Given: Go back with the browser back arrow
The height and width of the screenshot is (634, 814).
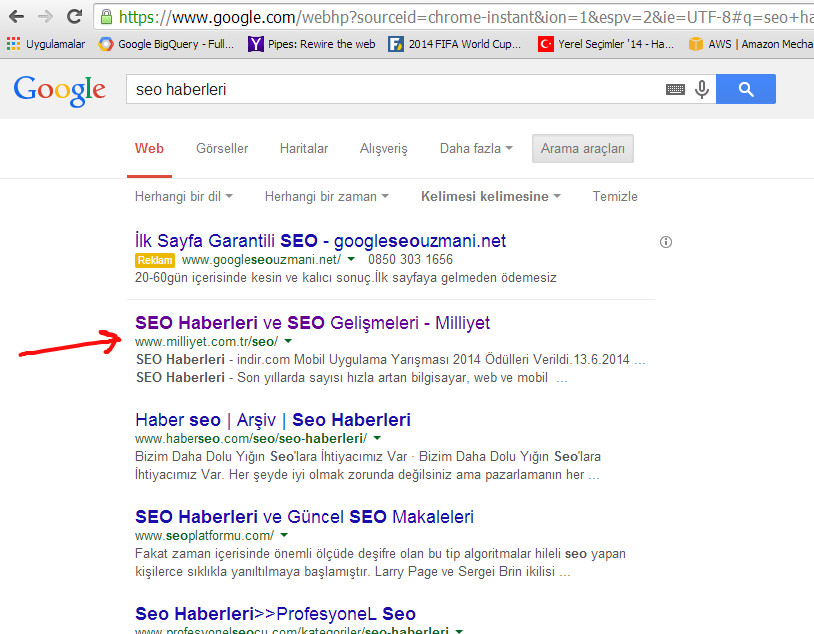Looking at the screenshot, I should 16,17.
